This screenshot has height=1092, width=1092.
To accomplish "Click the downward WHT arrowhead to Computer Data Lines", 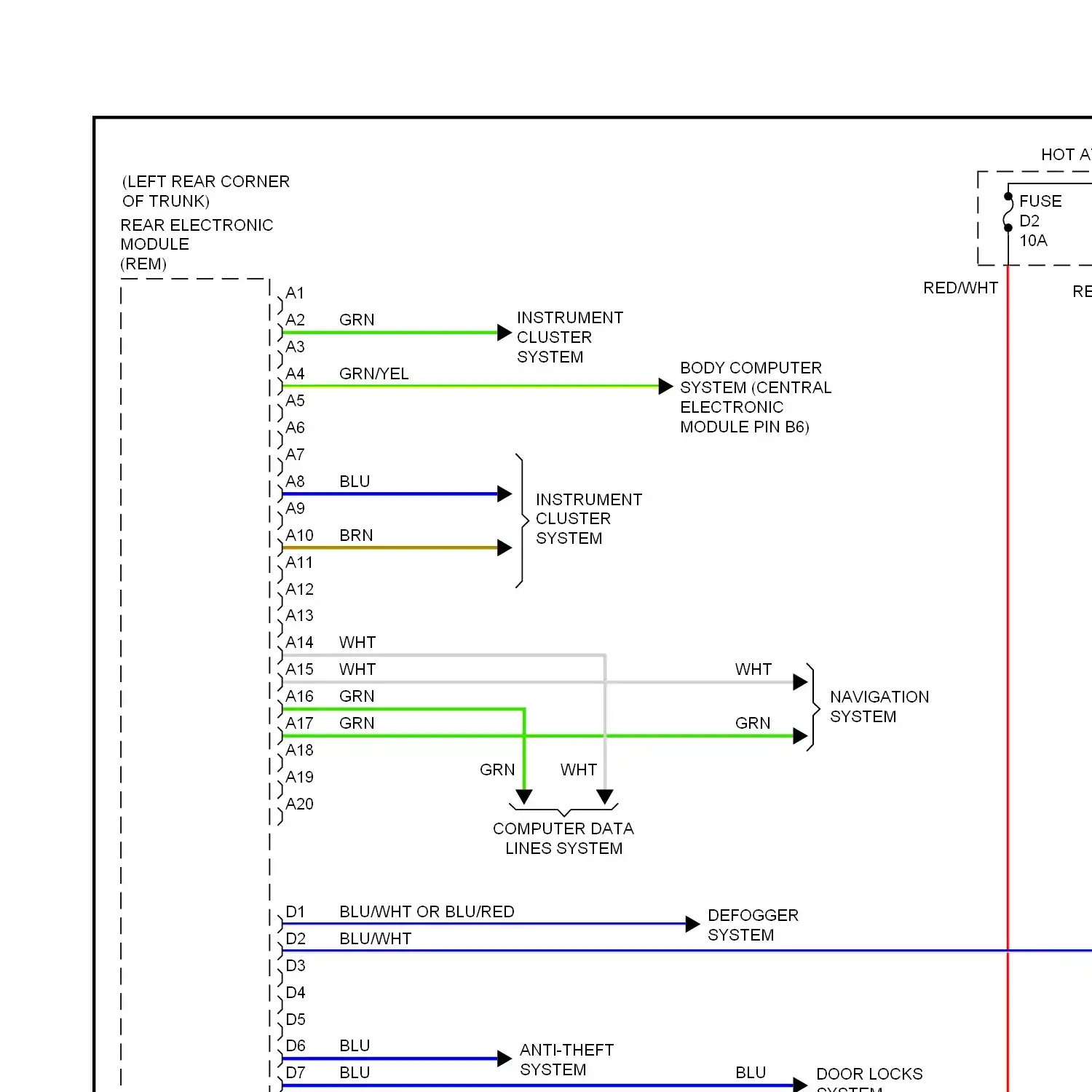I will tap(605, 796).
